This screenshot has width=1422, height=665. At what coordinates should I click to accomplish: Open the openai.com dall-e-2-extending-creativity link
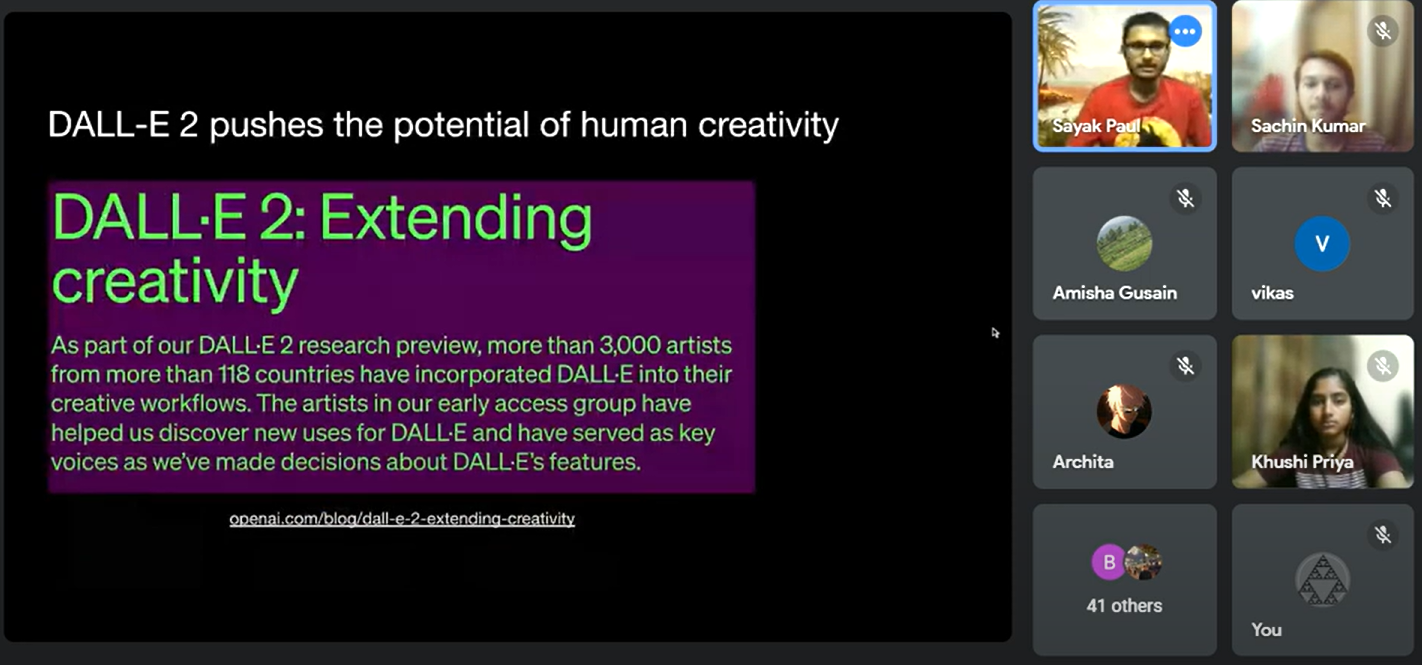point(402,518)
